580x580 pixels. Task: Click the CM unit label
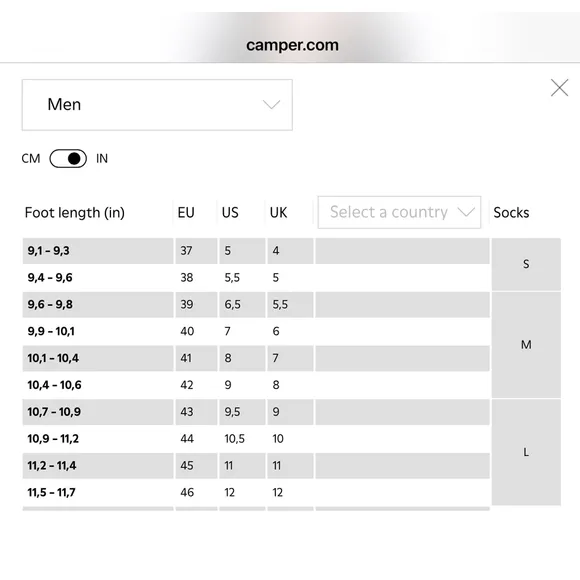(x=31, y=159)
